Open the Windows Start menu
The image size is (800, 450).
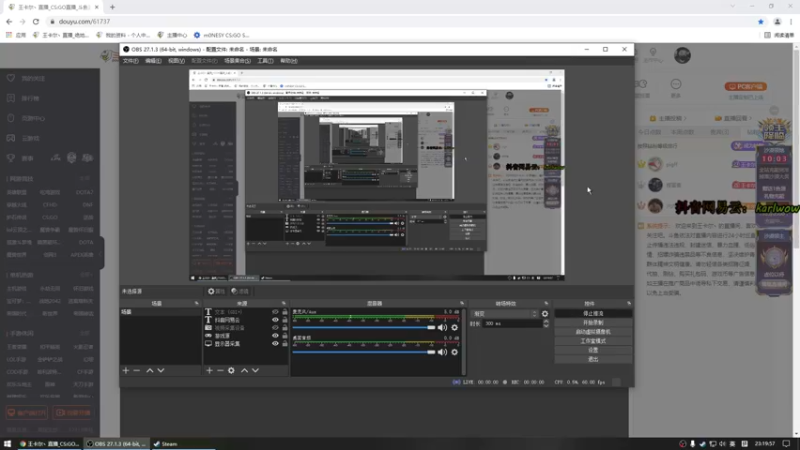(7, 444)
